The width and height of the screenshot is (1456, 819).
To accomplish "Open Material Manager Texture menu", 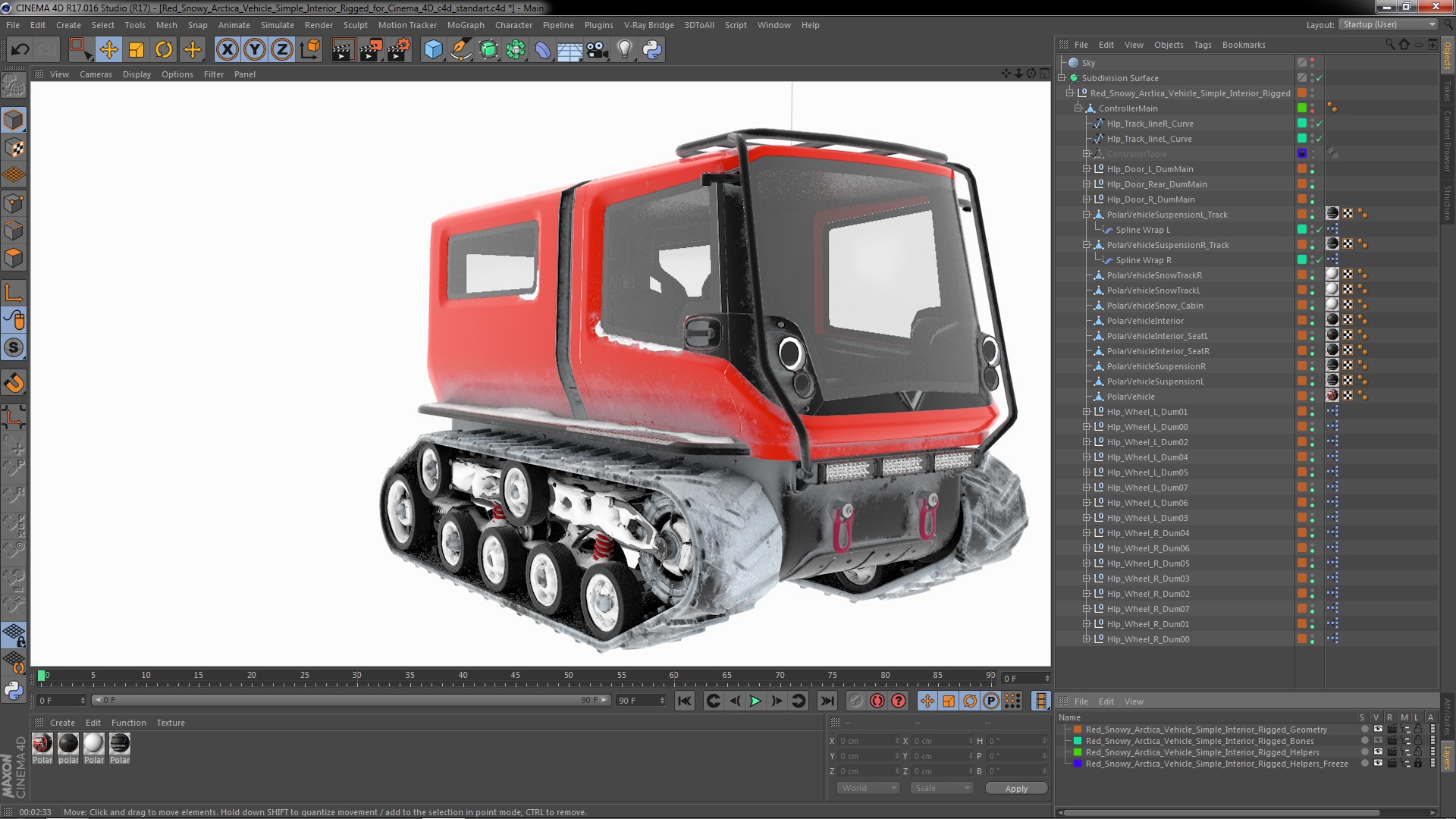I will pyautogui.click(x=171, y=723).
